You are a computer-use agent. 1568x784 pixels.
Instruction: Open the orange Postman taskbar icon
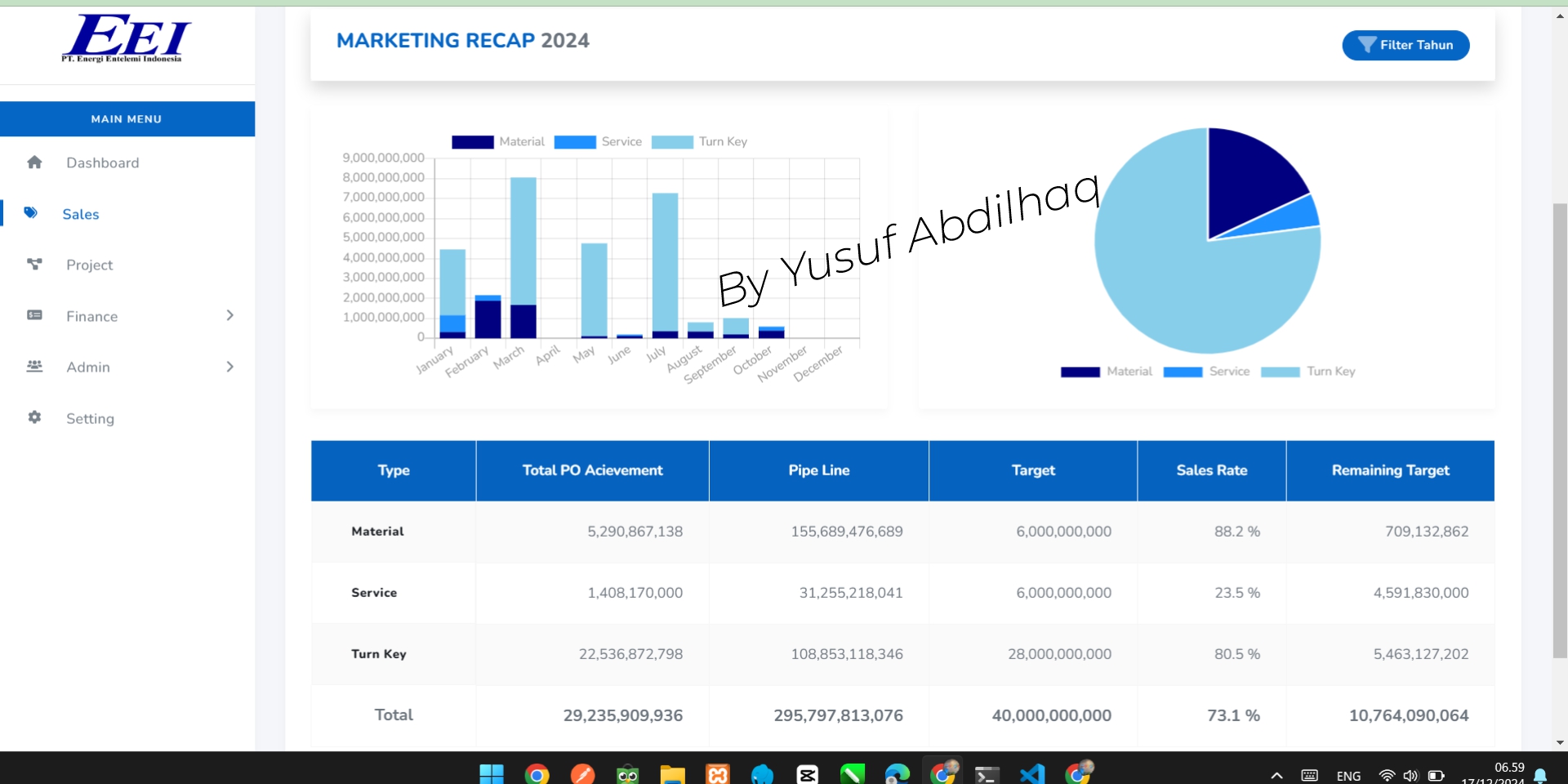click(x=582, y=773)
